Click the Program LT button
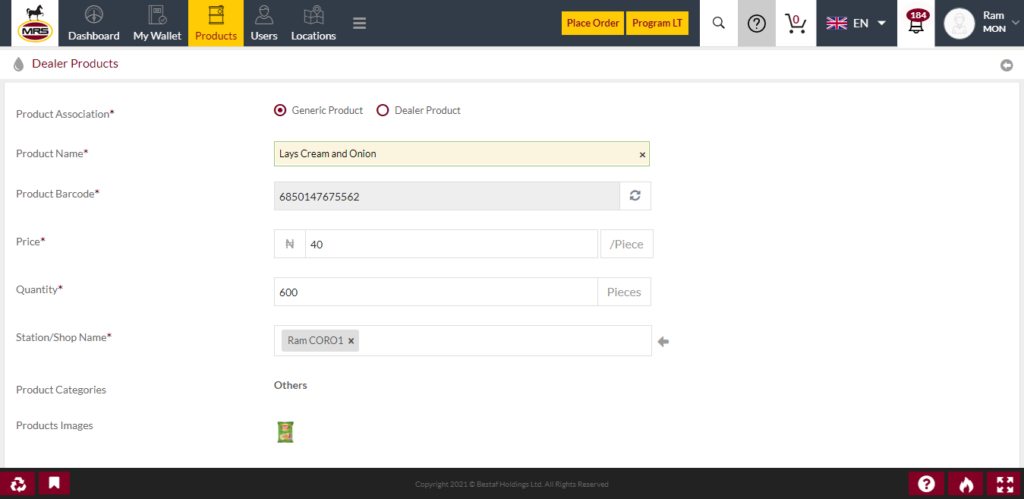The image size is (1024, 499). click(657, 23)
